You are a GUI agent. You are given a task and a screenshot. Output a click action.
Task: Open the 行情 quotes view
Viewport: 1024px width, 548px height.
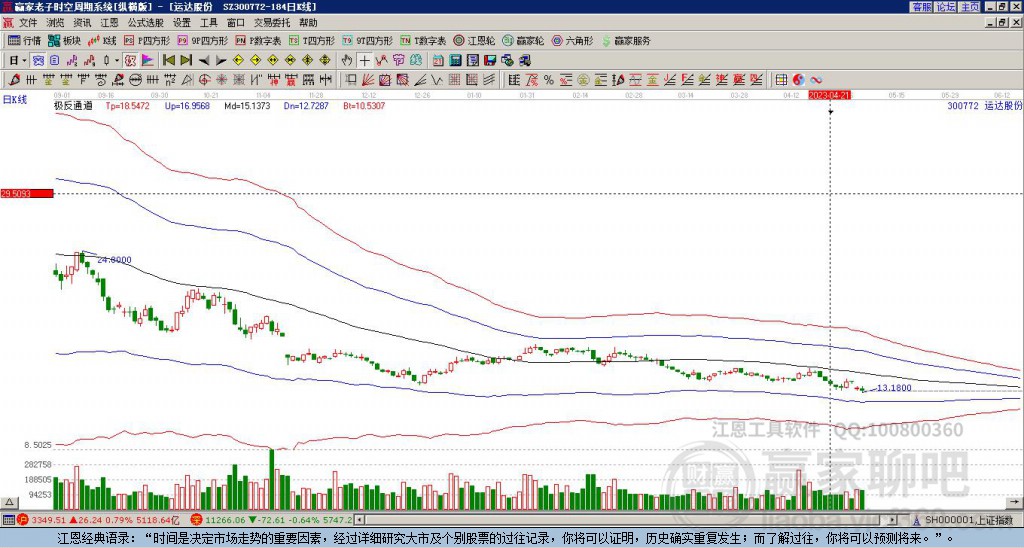tap(25, 41)
